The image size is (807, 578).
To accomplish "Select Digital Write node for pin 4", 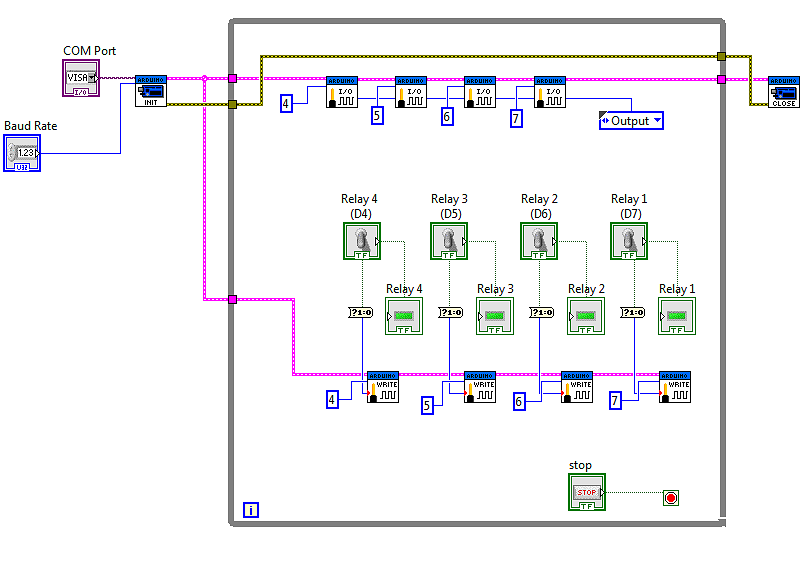I will point(383,387).
